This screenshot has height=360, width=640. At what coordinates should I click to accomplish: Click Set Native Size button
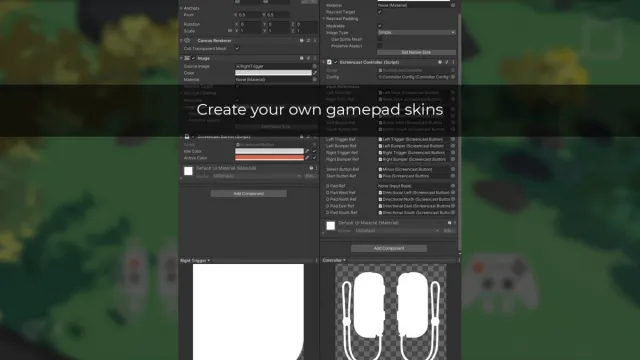click(x=416, y=52)
